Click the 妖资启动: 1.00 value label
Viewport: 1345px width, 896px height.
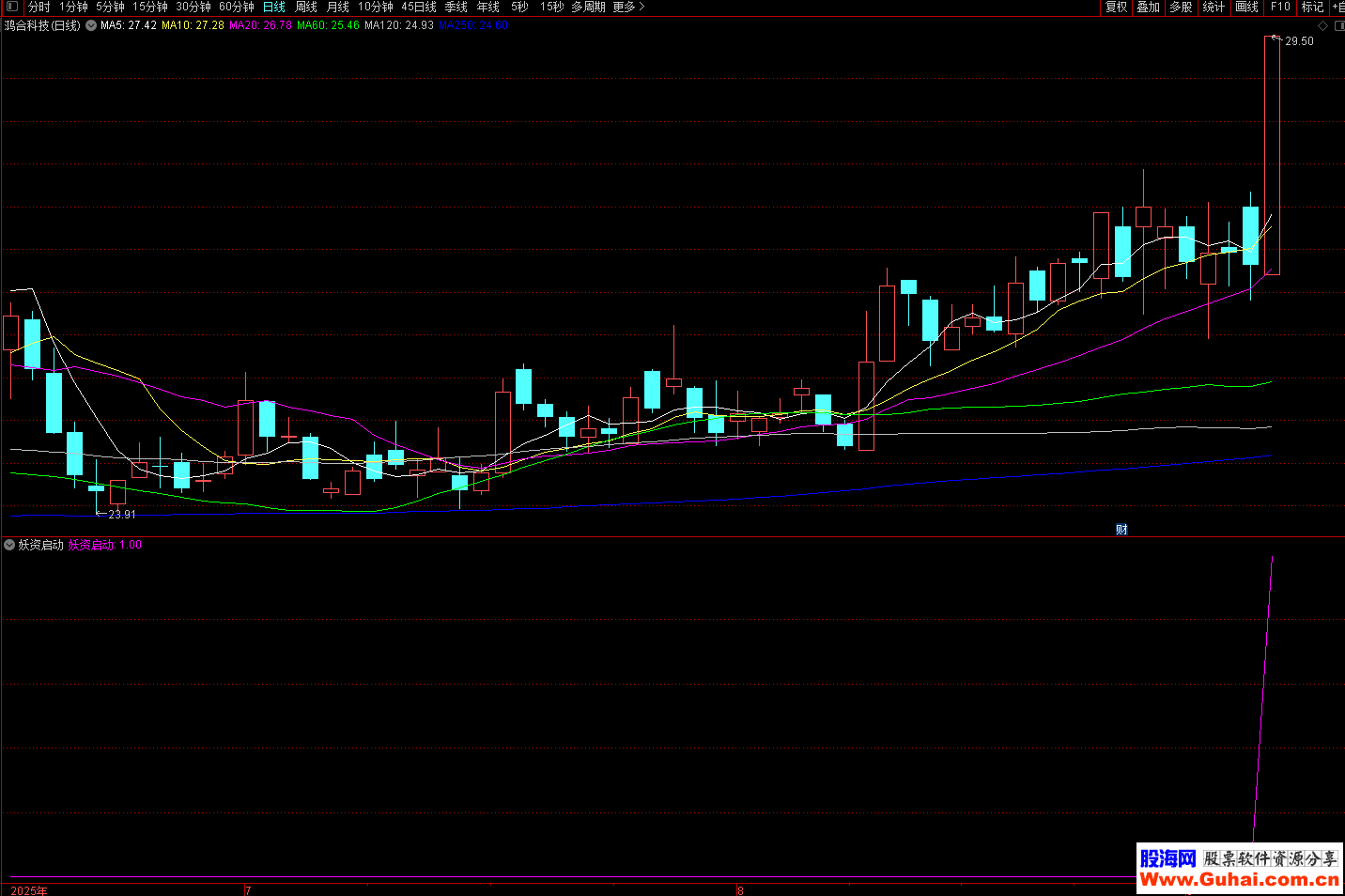coord(105,545)
